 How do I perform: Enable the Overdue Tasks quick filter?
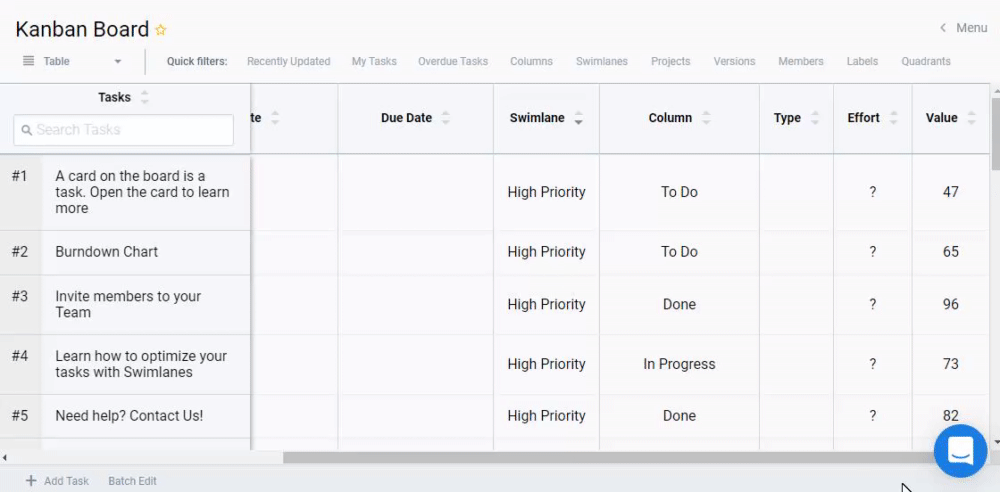tap(453, 61)
